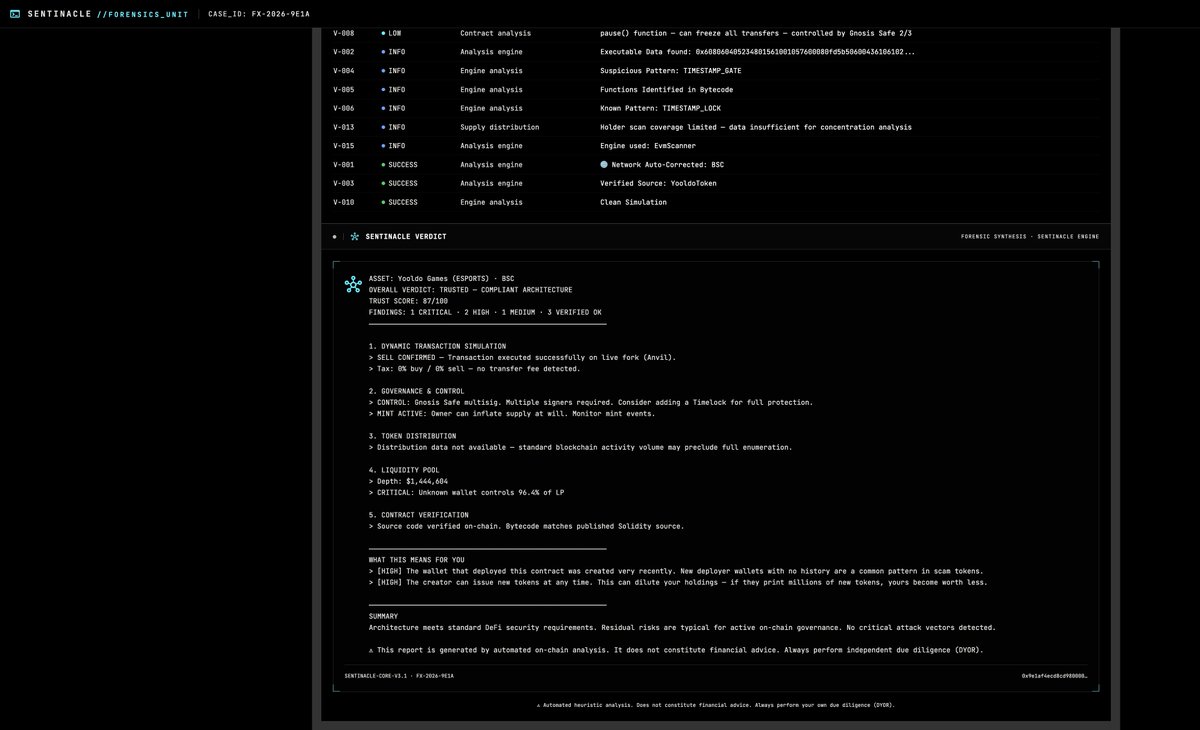Click 'TRUST SCORE: 87/100' line
The height and width of the screenshot is (730, 1200).
pyautogui.click(x=408, y=301)
